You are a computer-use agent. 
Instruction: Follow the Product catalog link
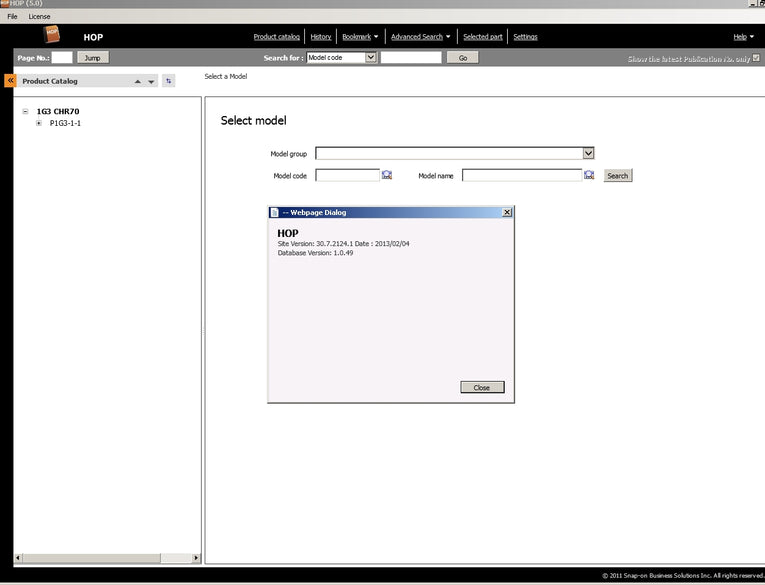(x=278, y=37)
